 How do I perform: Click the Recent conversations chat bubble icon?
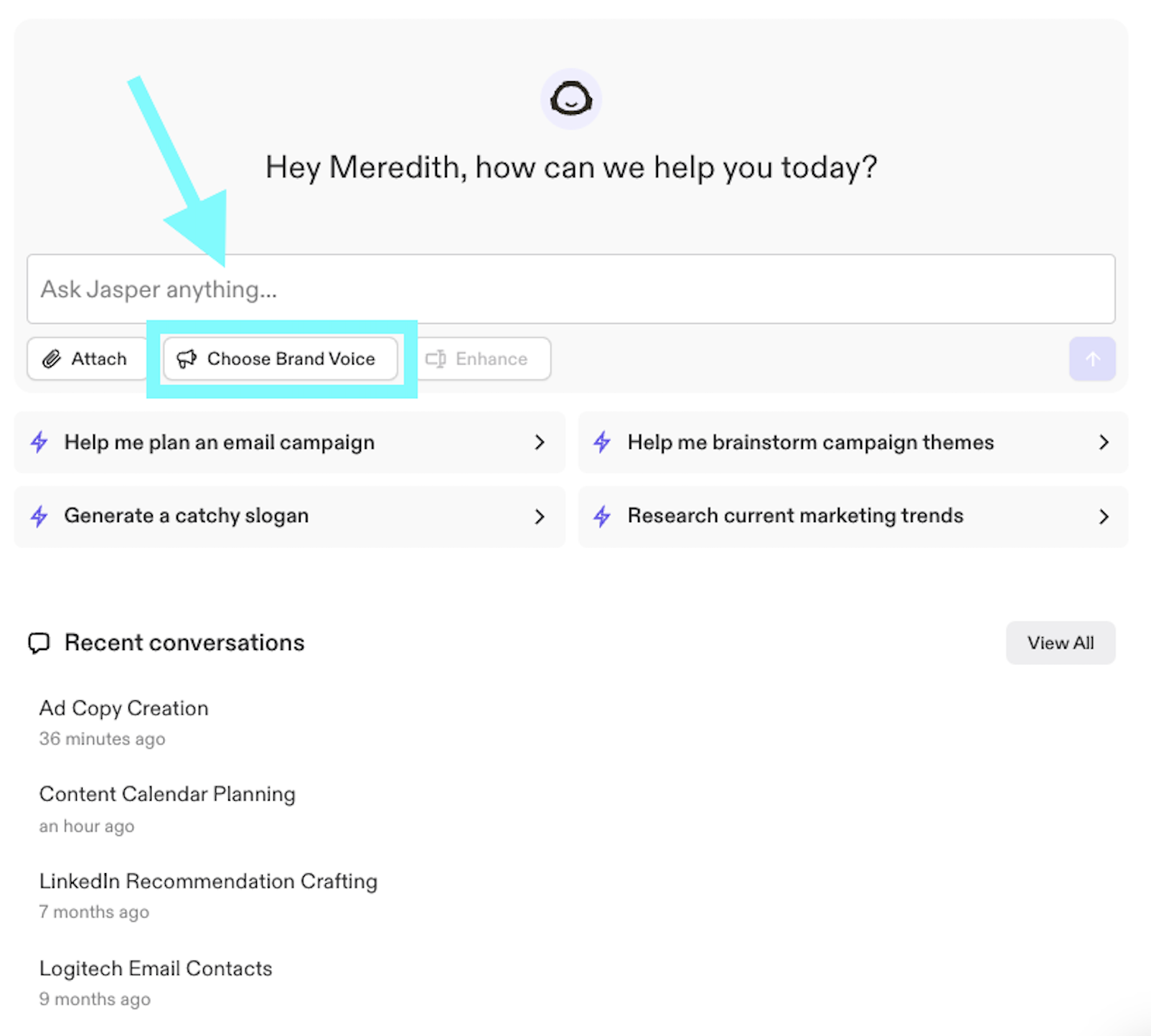click(x=39, y=643)
